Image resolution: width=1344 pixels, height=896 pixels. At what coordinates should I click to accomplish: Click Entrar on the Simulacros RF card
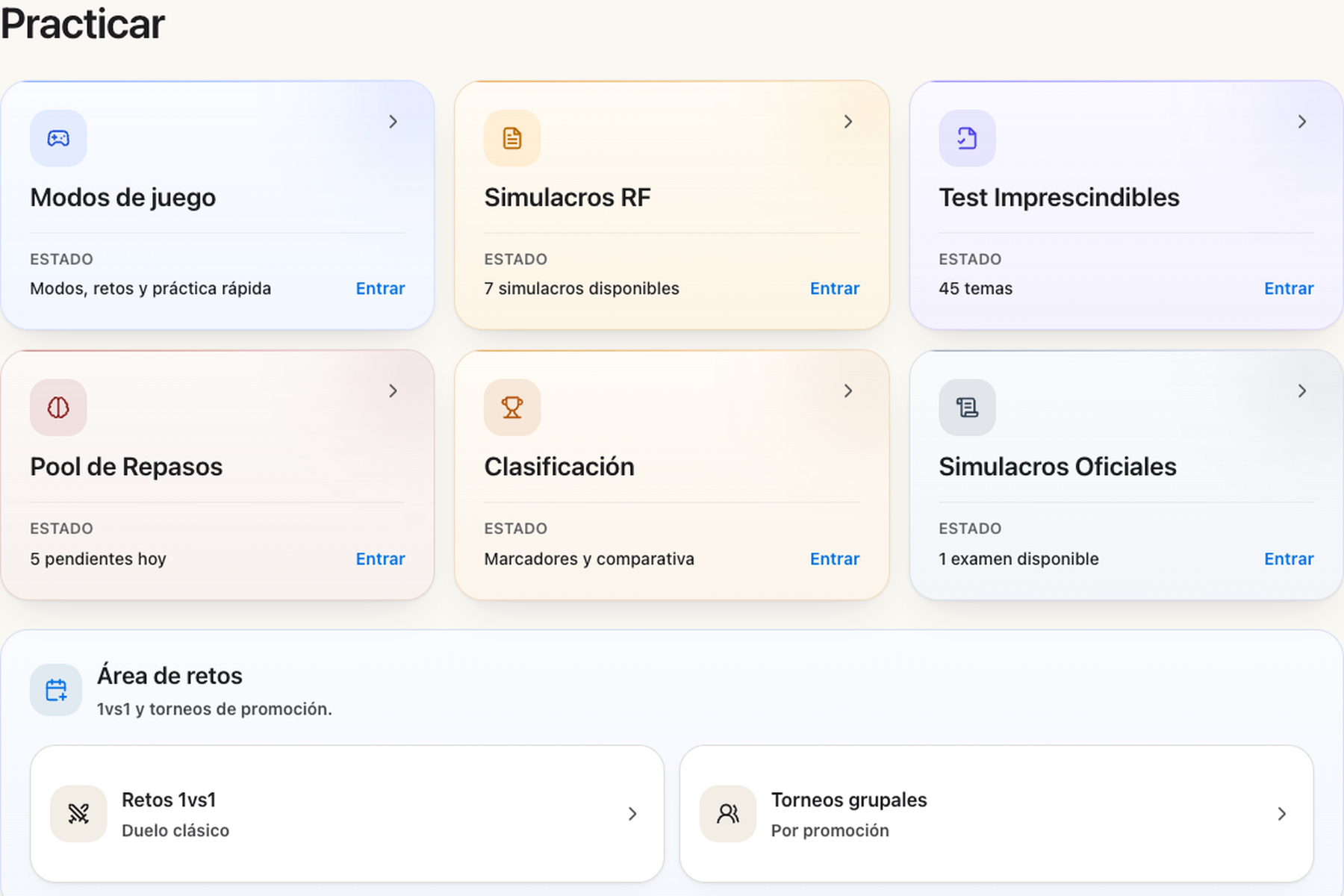[x=835, y=289]
